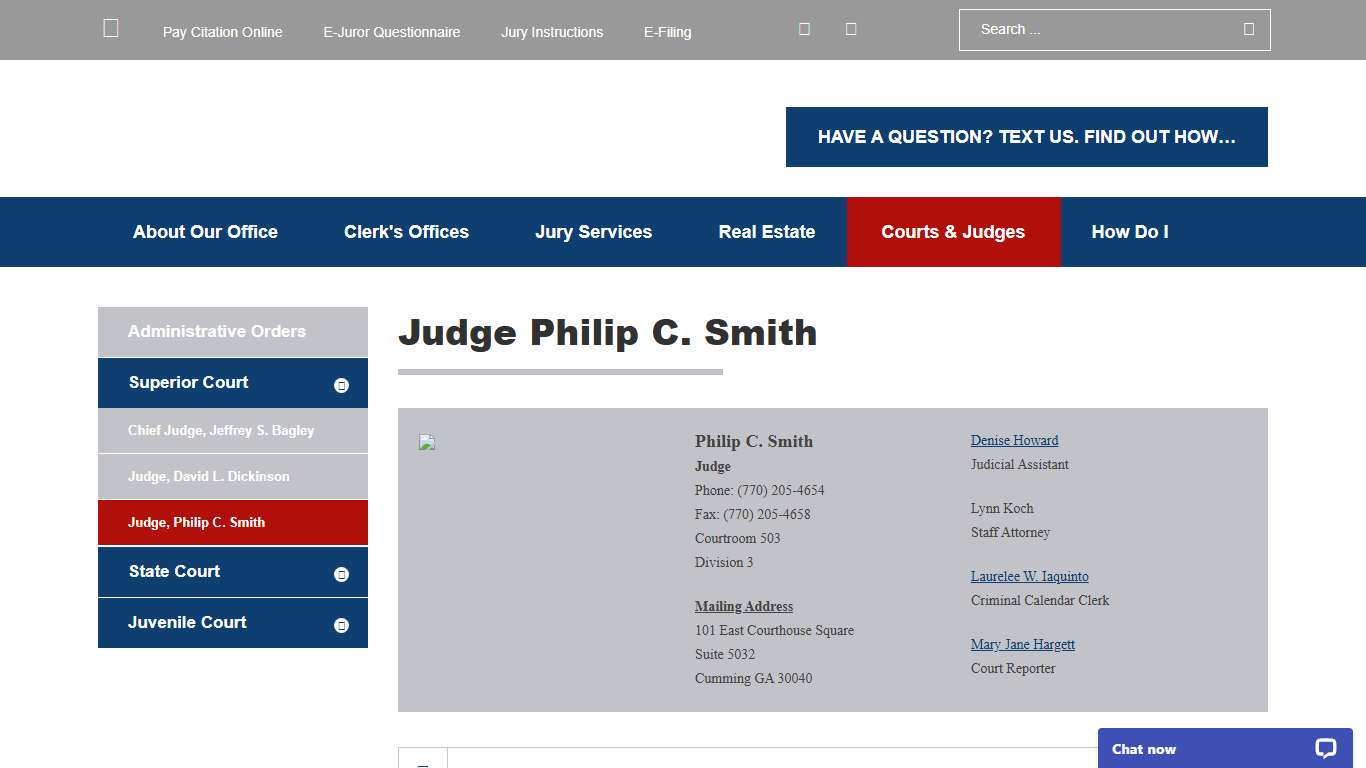Screen dimensions: 1366x768
Task: Click the home icon in the top bar
Action: point(110,28)
